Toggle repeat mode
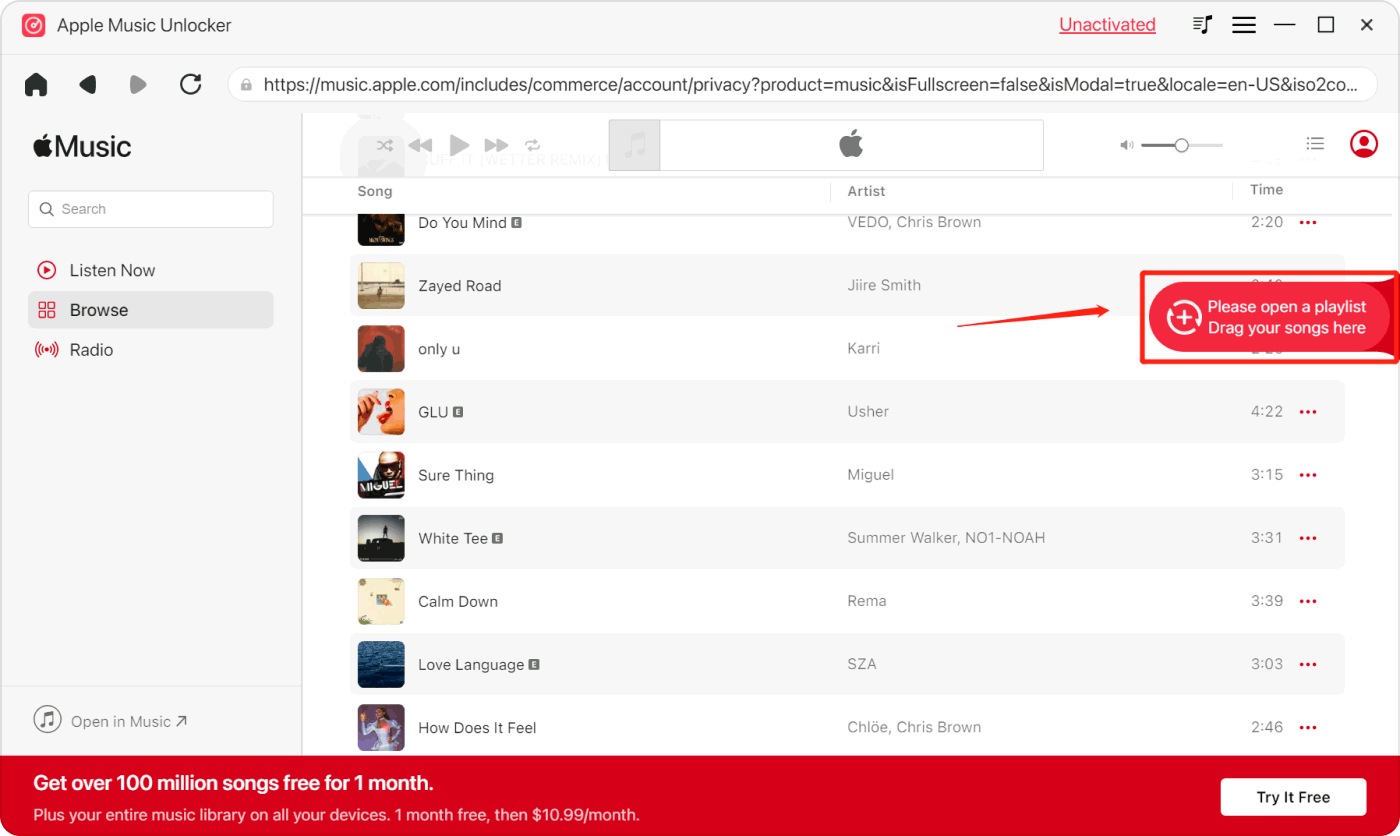 click(533, 145)
